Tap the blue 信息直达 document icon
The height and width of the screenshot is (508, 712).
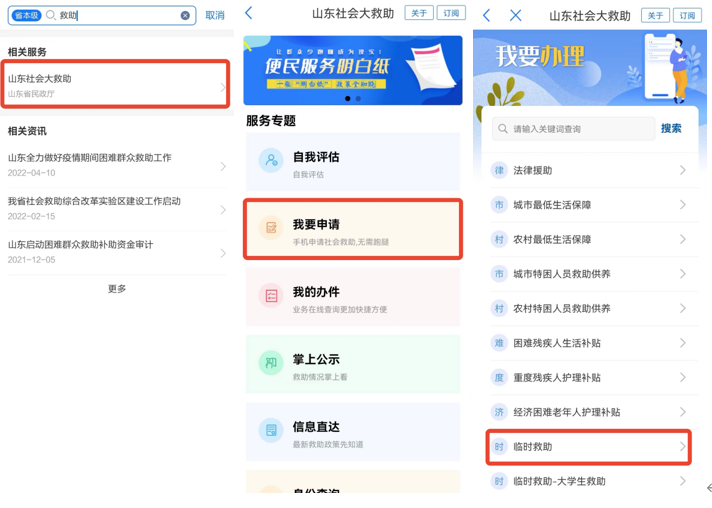tap(271, 431)
